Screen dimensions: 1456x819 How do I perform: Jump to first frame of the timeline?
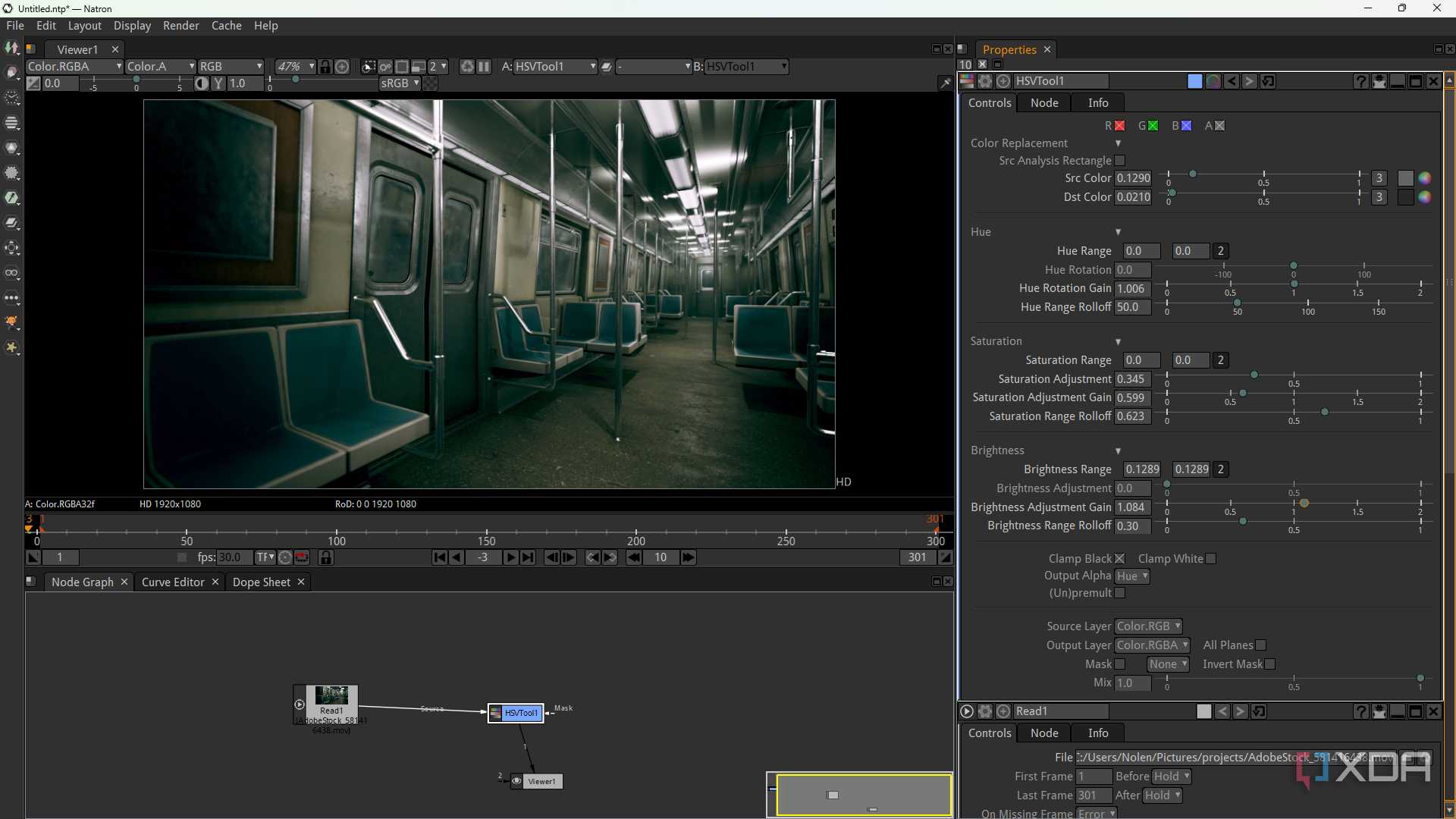tap(439, 557)
